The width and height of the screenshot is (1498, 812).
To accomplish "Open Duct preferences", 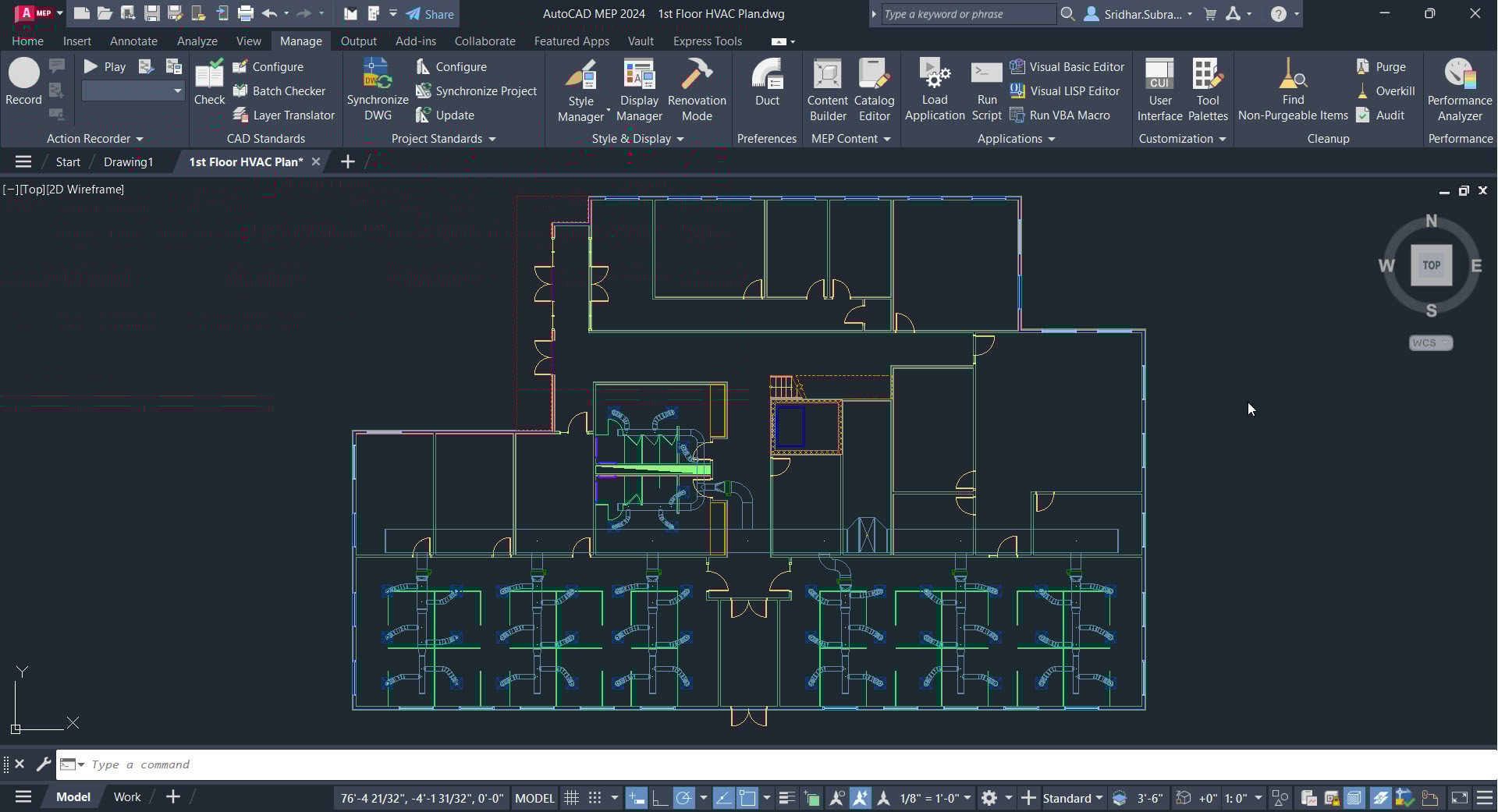I will 767,83.
